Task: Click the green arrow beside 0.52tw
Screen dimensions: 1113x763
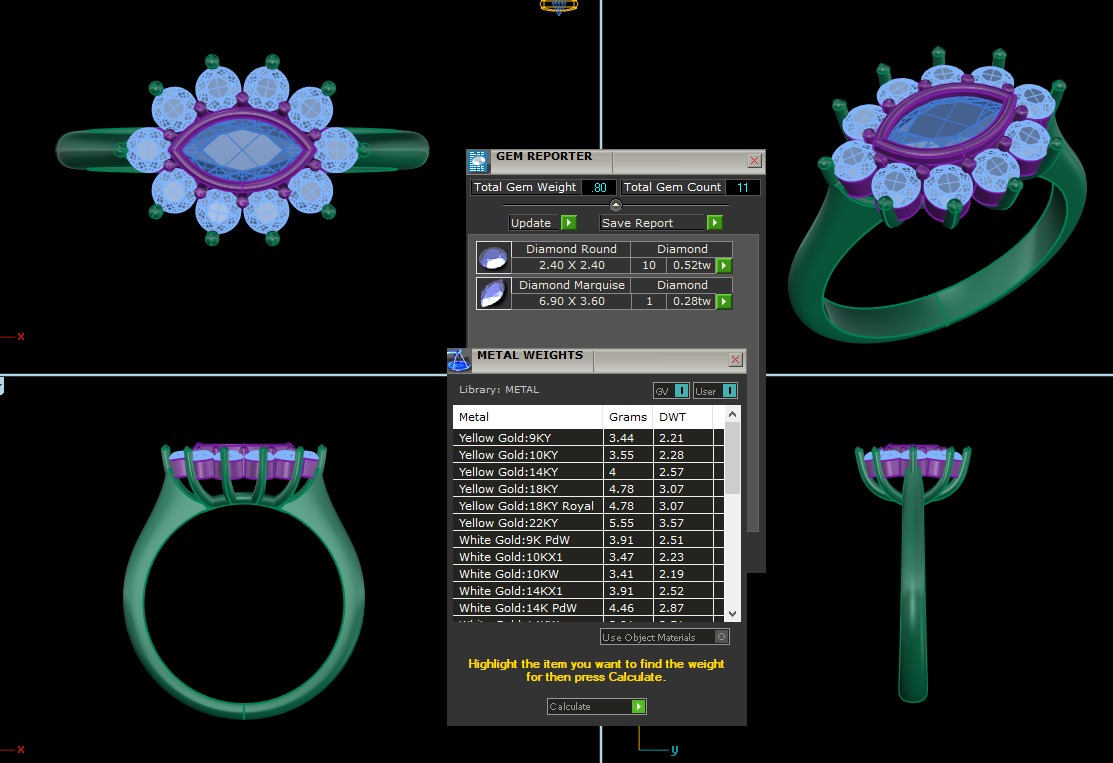Action: 723,266
